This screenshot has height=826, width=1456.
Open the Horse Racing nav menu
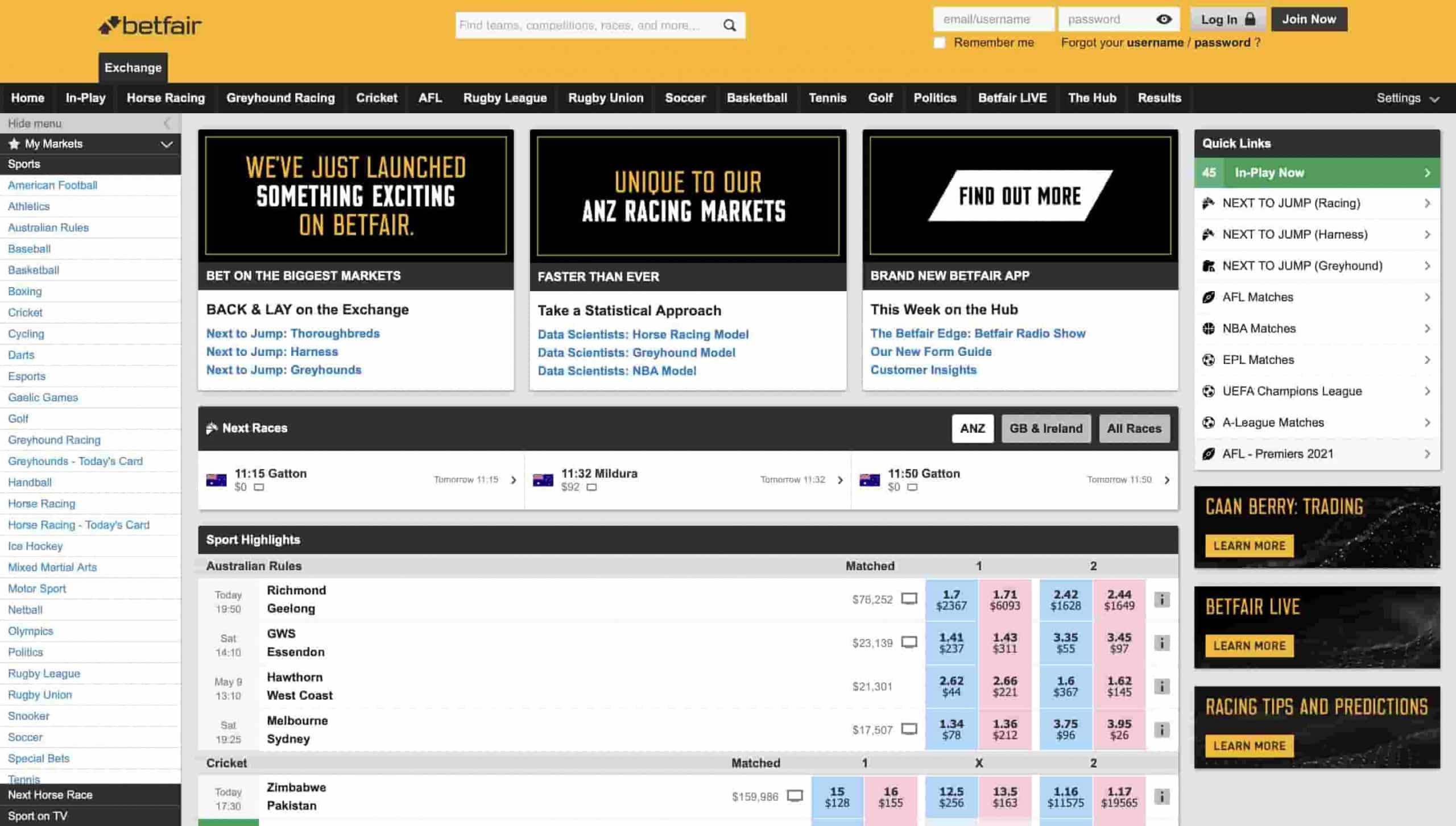click(166, 98)
